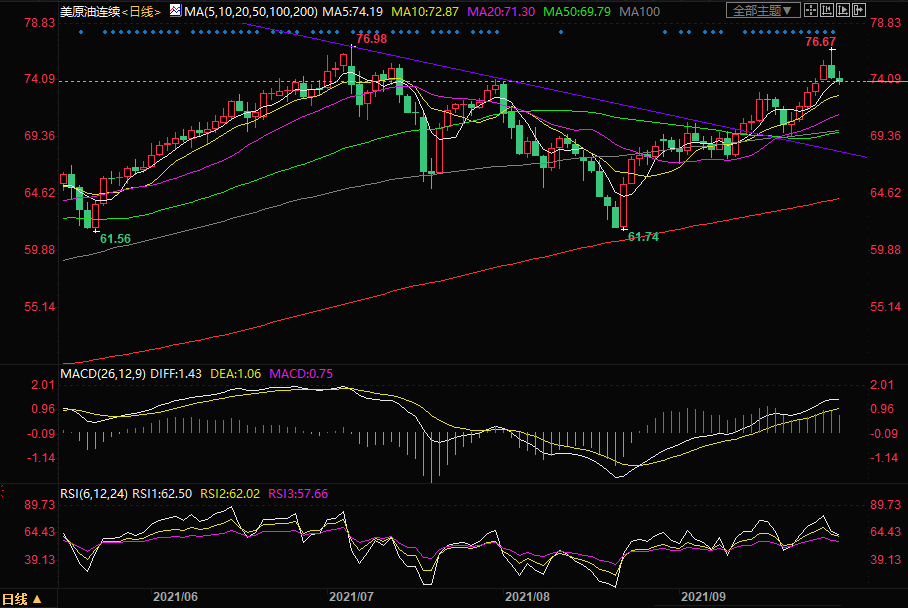Image resolution: width=908 pixels, height=608 pixels.
Task: Click the <日线> period label in title
Action: click(x=142, y=10)
